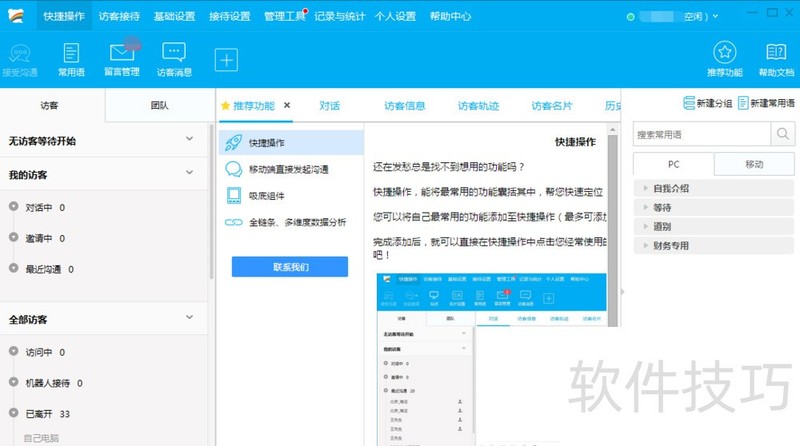Open 留言管理 message management
The image size is (800, 446).
[122, 59]
